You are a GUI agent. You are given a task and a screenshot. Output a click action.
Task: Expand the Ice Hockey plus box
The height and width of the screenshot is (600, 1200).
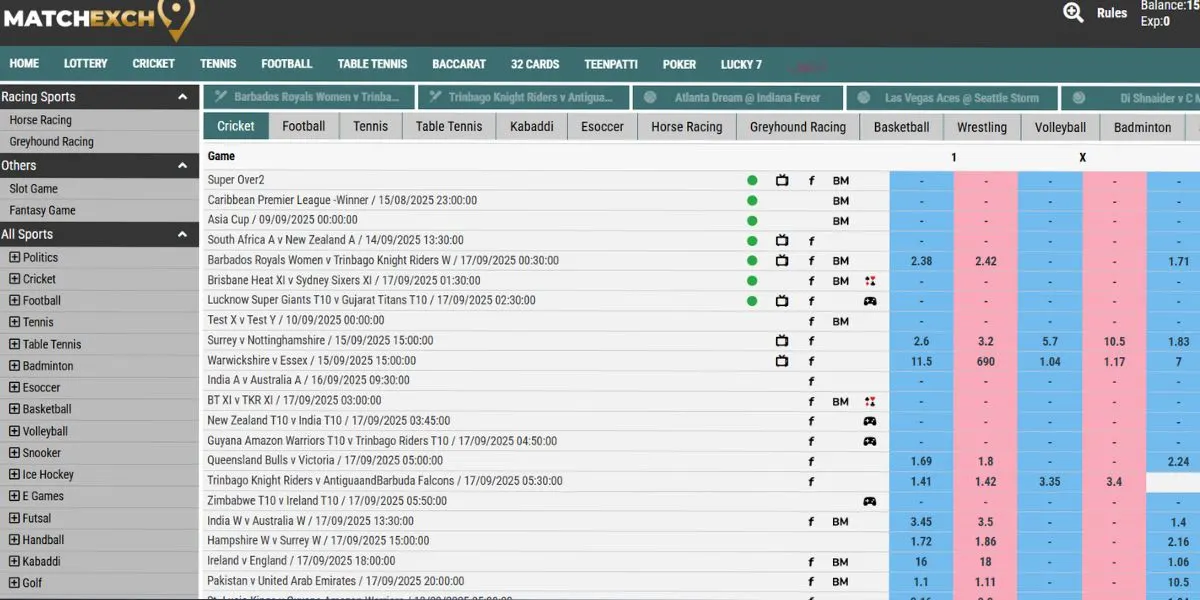[x=15, y=475]
